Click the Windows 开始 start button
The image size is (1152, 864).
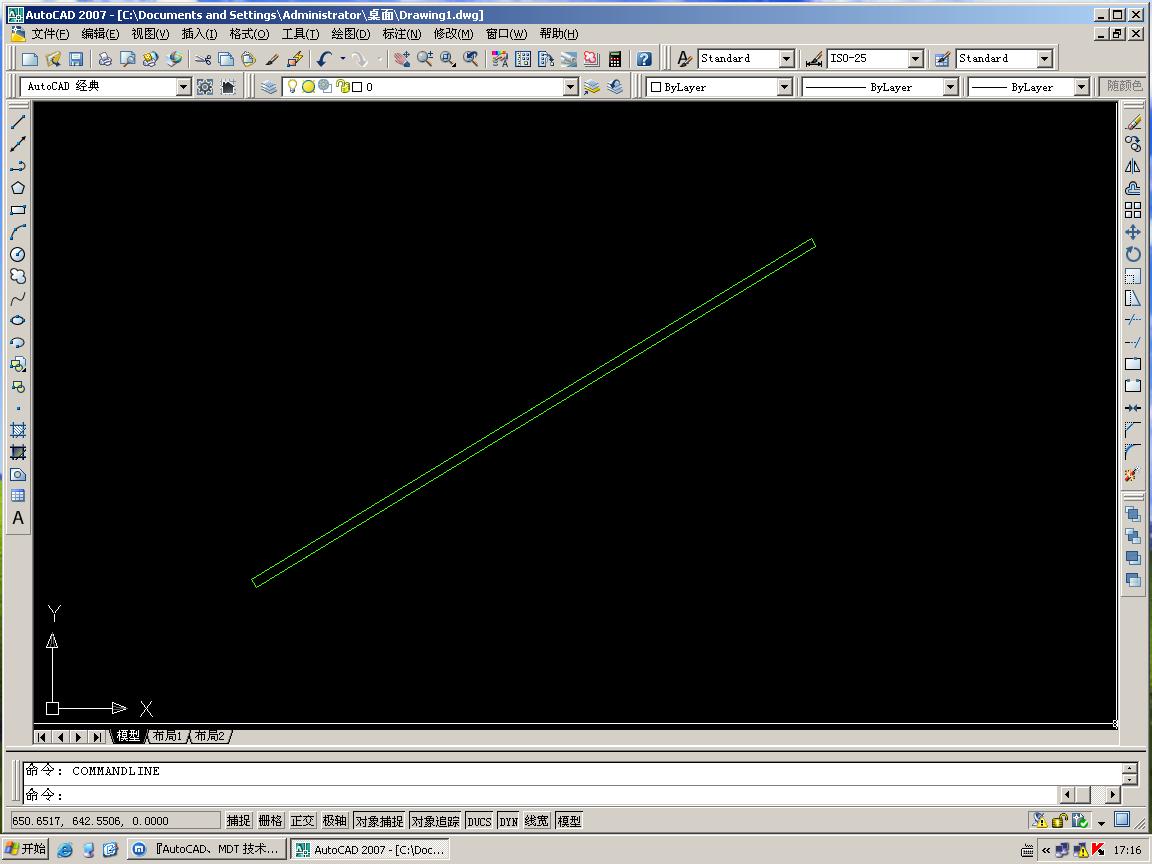[26, 849]
